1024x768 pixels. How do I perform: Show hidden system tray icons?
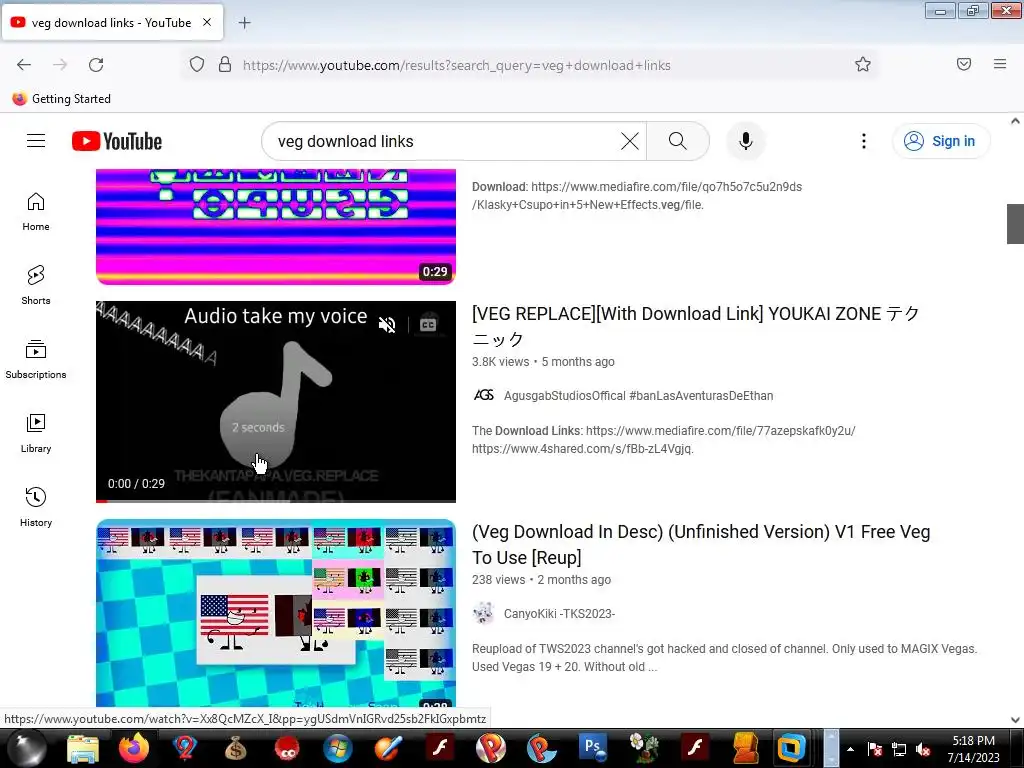[850, 749]
